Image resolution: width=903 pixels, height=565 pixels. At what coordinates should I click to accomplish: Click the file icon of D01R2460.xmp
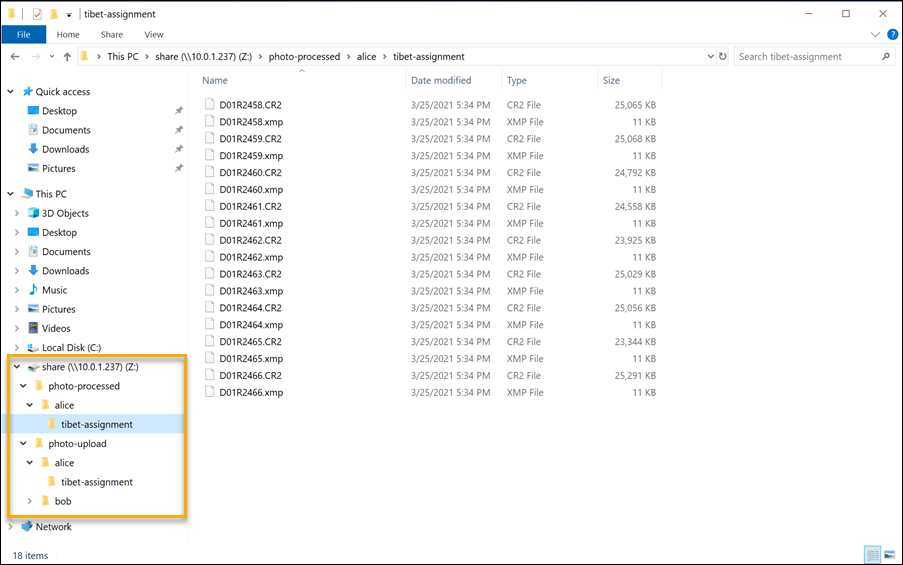pos(210,189)
